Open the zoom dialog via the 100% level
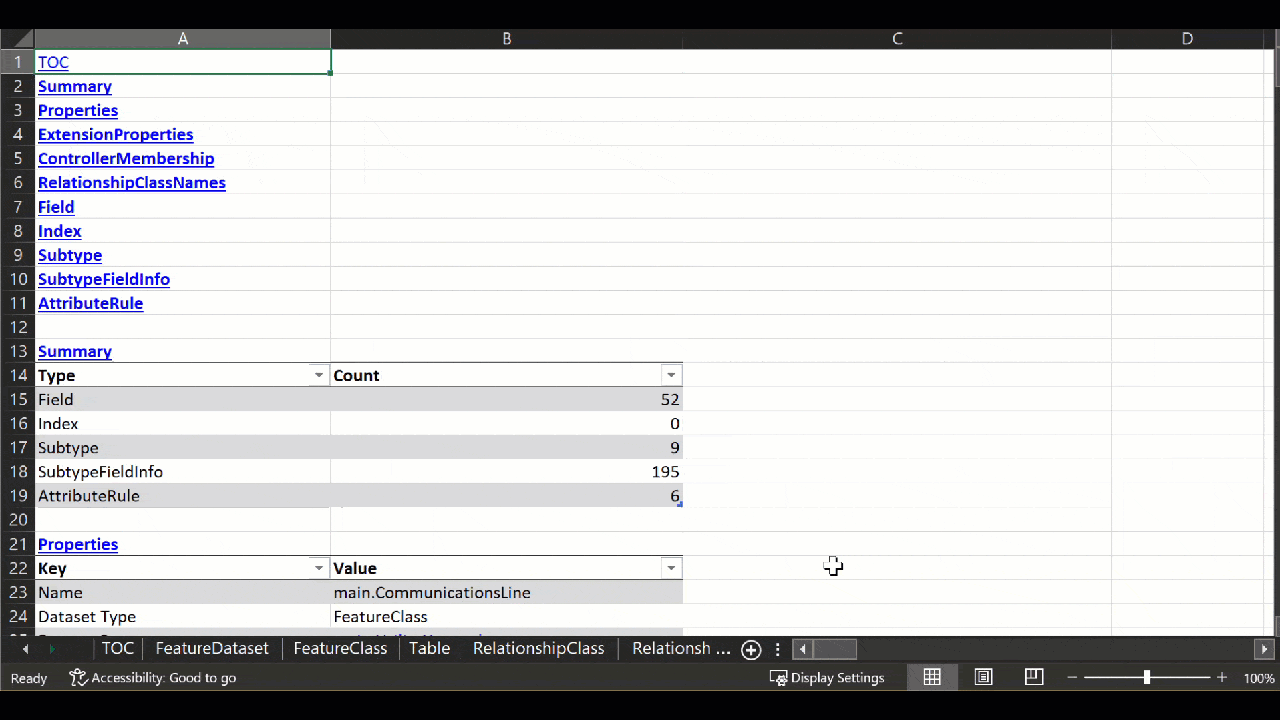This screenshot has height=720, width=1280. pyautogui.click(x=1259, y=678)
